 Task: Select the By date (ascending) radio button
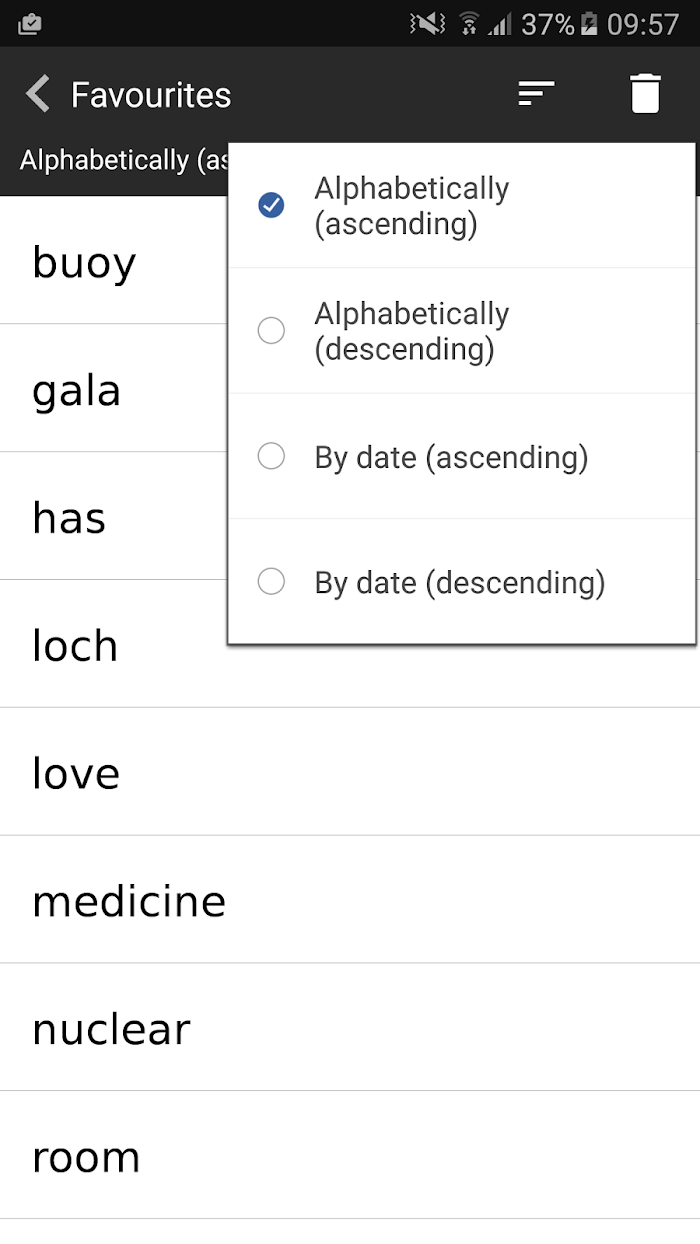(x=271, y=457)
